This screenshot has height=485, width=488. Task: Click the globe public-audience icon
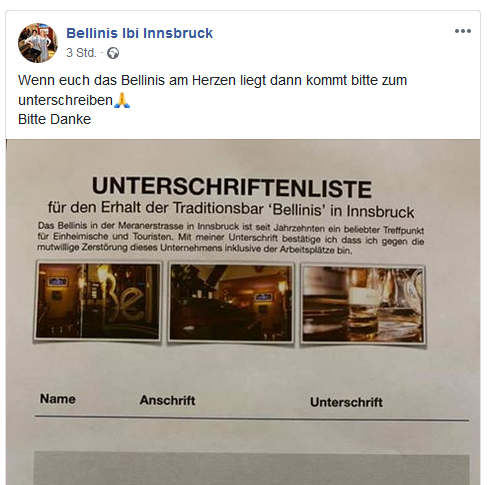pos(113,53)
